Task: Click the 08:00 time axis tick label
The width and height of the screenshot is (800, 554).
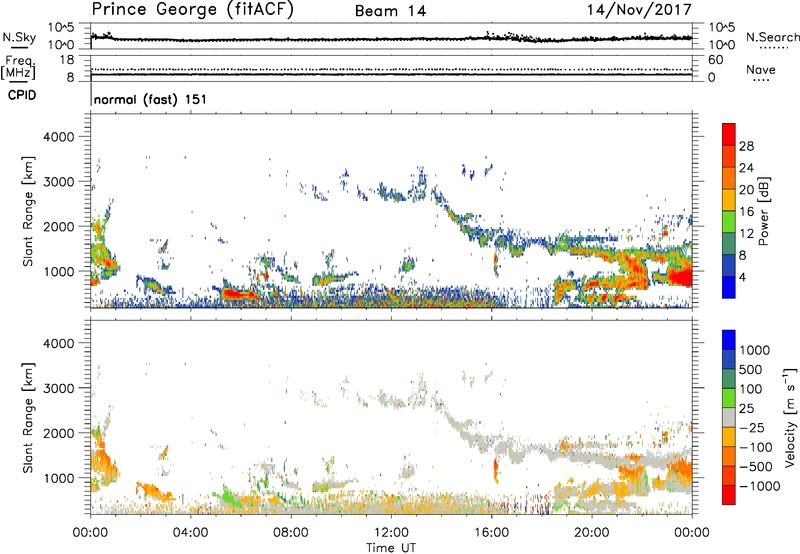Action: click(291, 533)
